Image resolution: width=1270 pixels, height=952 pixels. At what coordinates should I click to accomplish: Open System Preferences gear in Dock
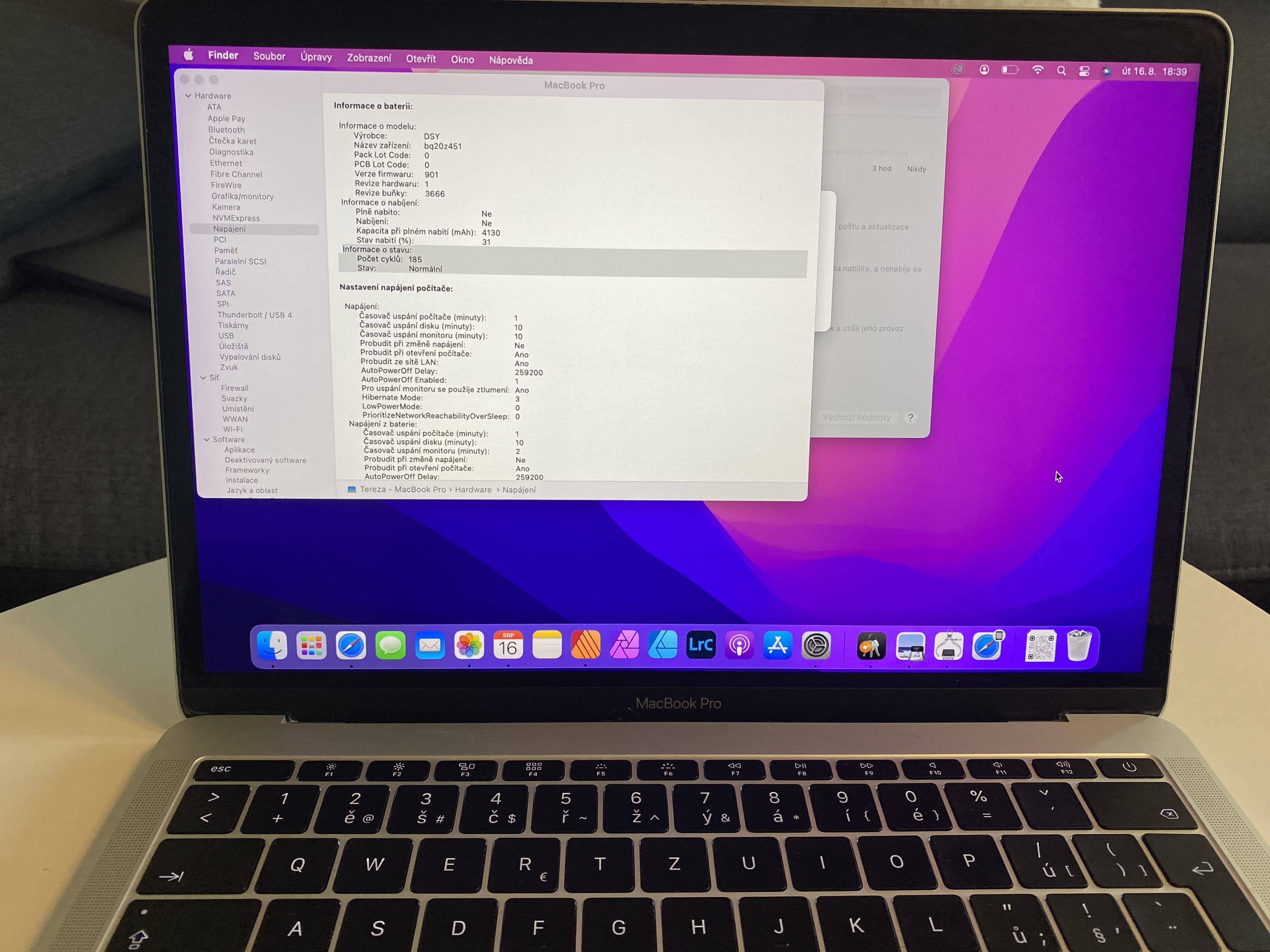[x=816, y=646]
